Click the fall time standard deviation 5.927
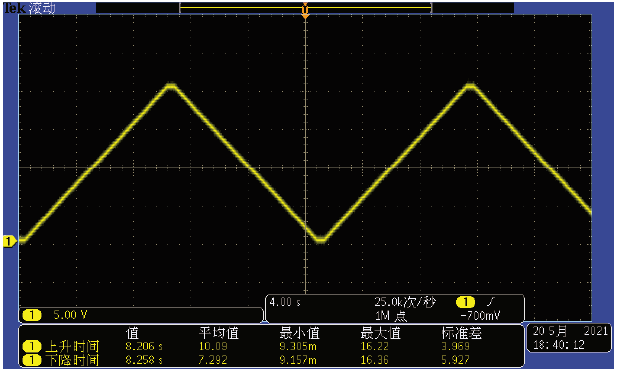Image resolution: width=617 pixels, height=372 pixels. coord(456,360)
